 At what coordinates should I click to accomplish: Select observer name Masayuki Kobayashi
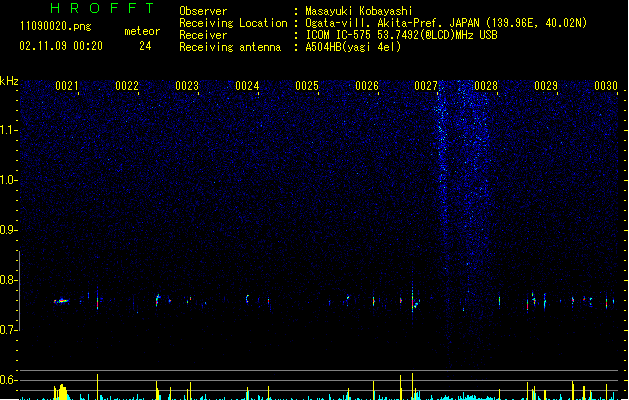(359, 11)
